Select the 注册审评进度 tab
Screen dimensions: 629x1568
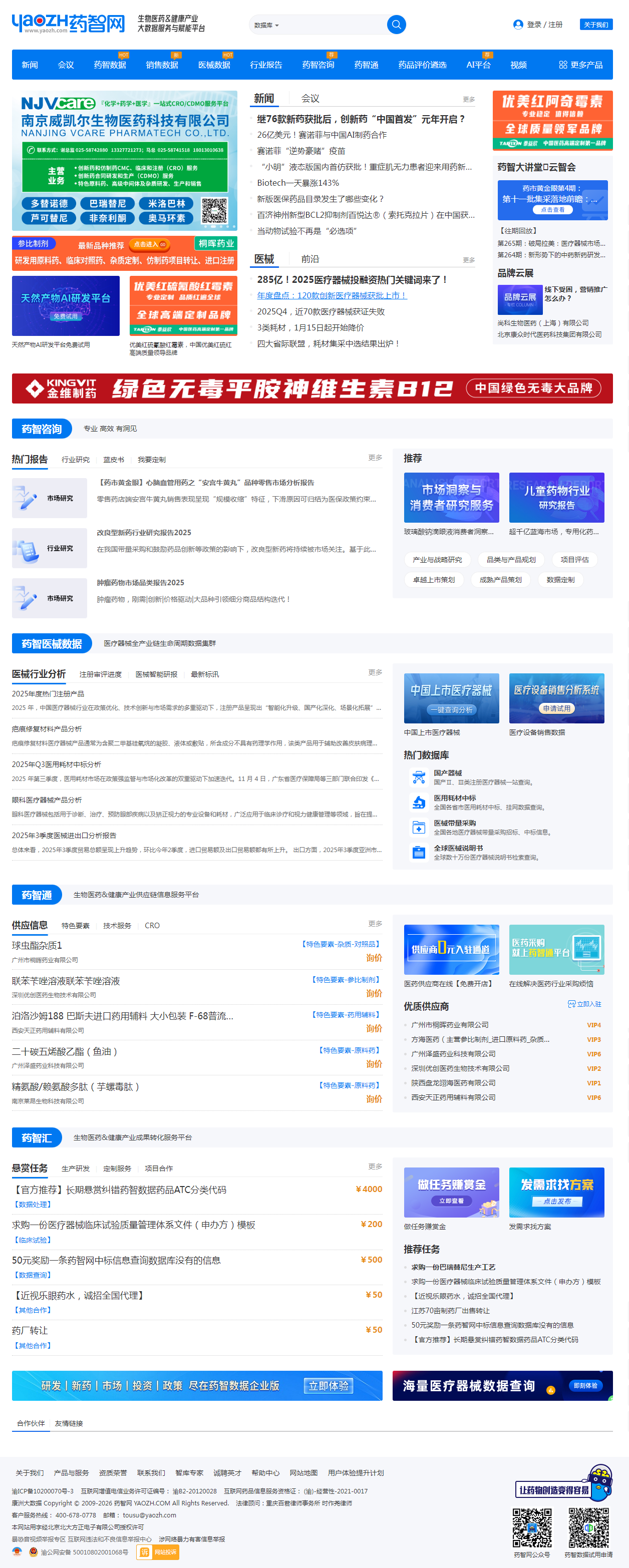101,674
